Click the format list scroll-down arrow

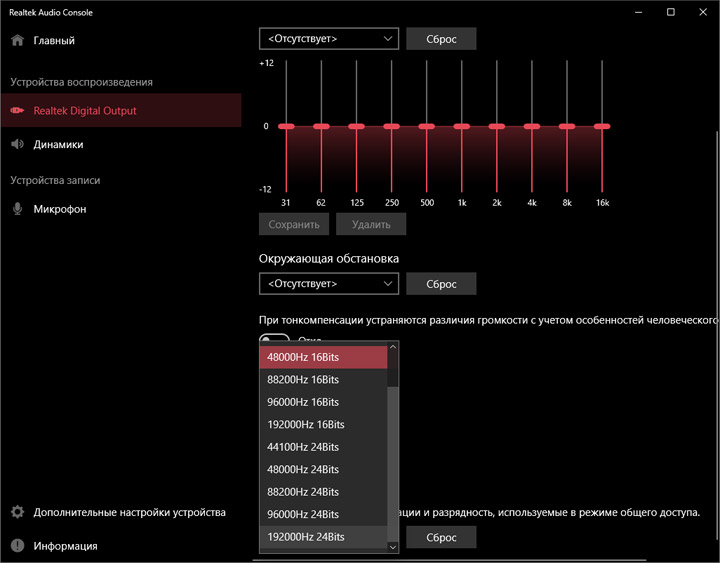click(x=393, y=546)
